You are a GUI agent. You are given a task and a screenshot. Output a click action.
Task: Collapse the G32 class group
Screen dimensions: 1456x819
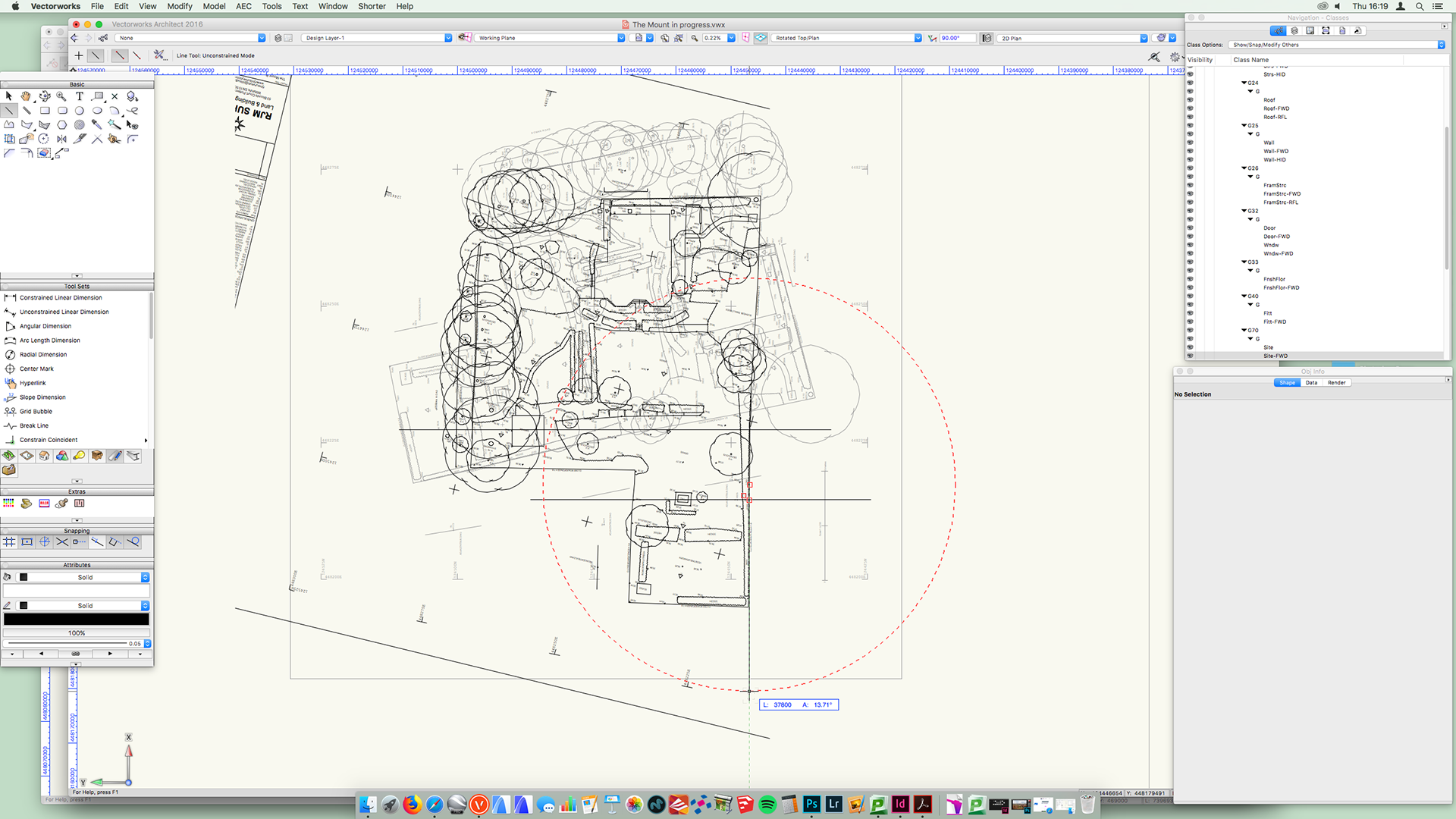(1244, 211)
